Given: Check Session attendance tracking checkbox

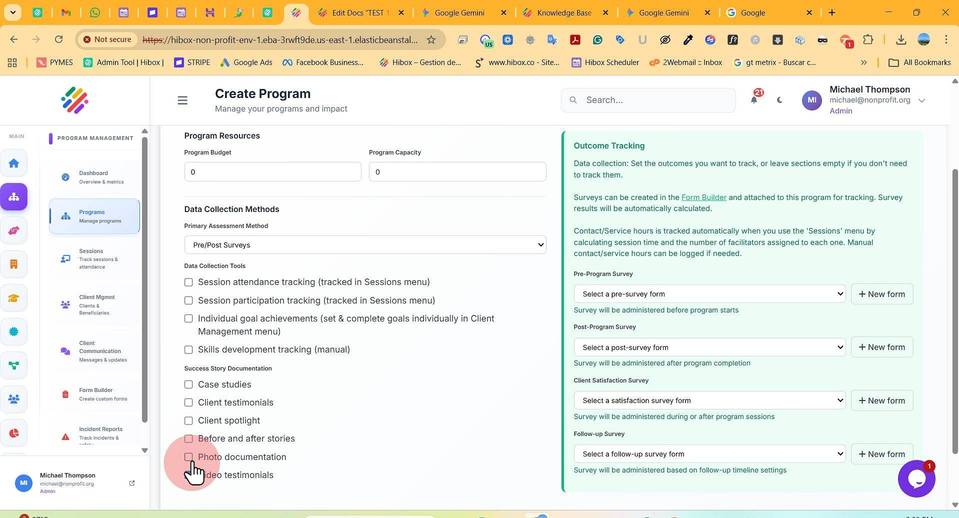Looking at the screenshot, I should click(188, 282).
